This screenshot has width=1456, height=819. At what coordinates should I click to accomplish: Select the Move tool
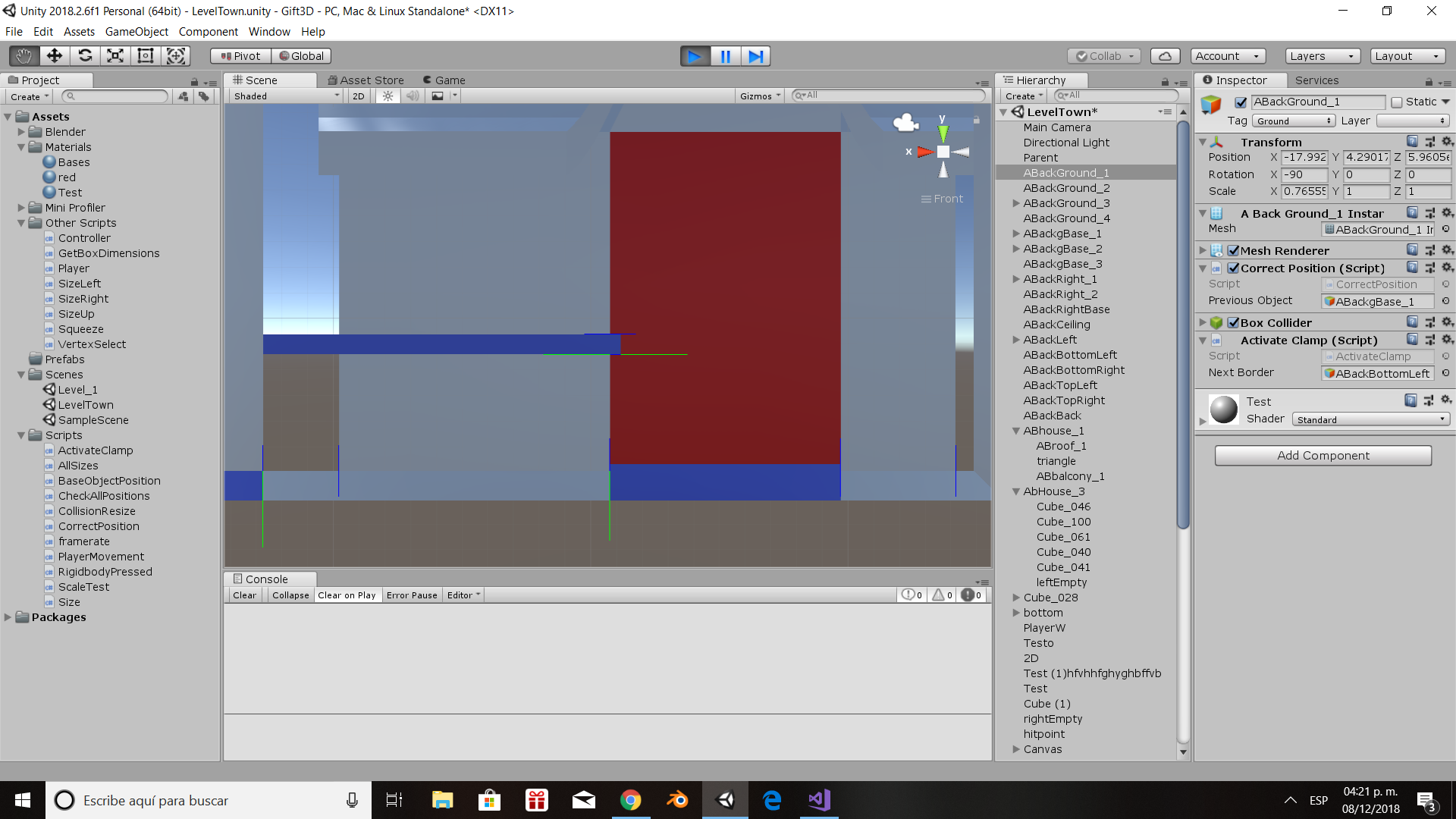tap(55, 56)
